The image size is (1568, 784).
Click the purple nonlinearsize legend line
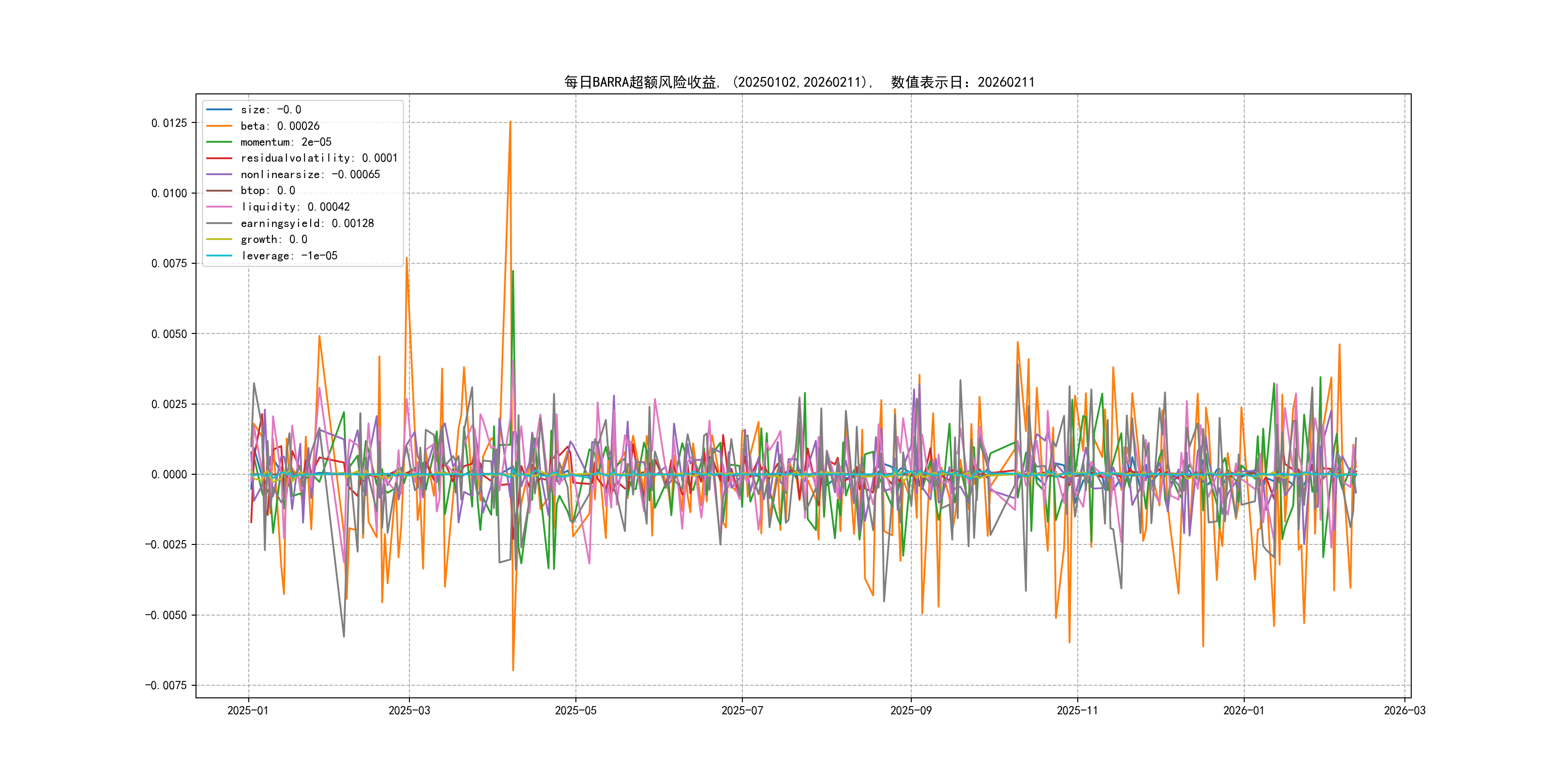coord(219,175)
